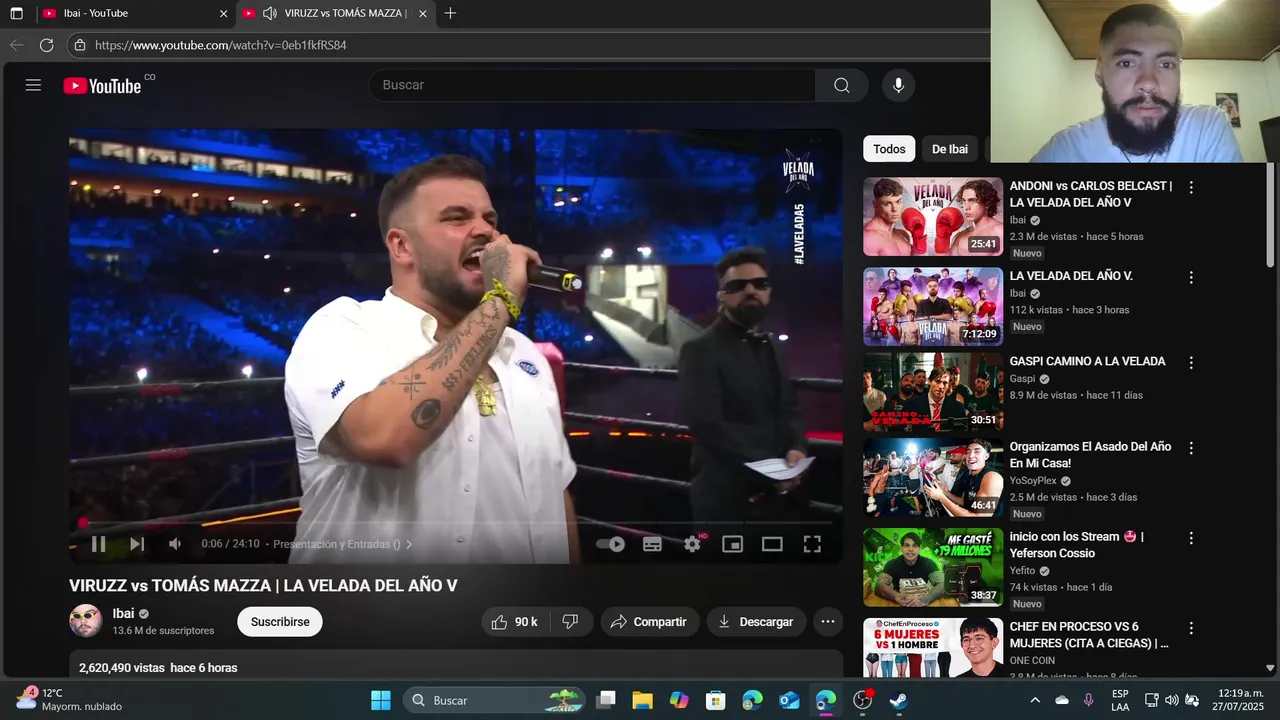Switch to theater mode

[772, 544]
